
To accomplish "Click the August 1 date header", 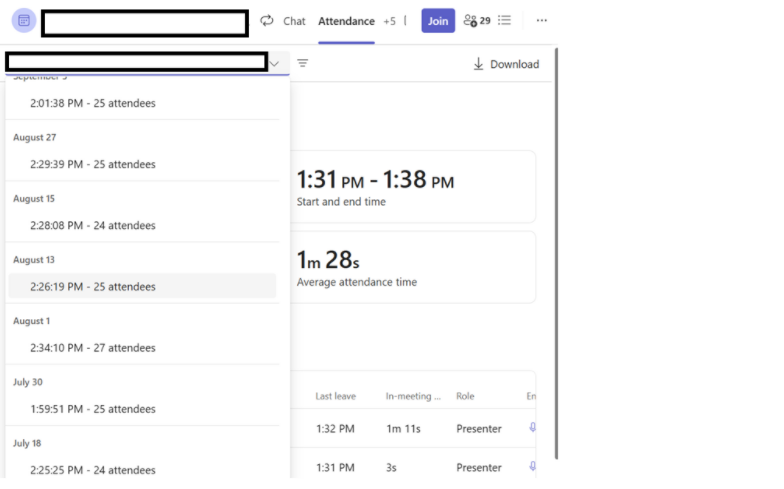I will point(32,321).
